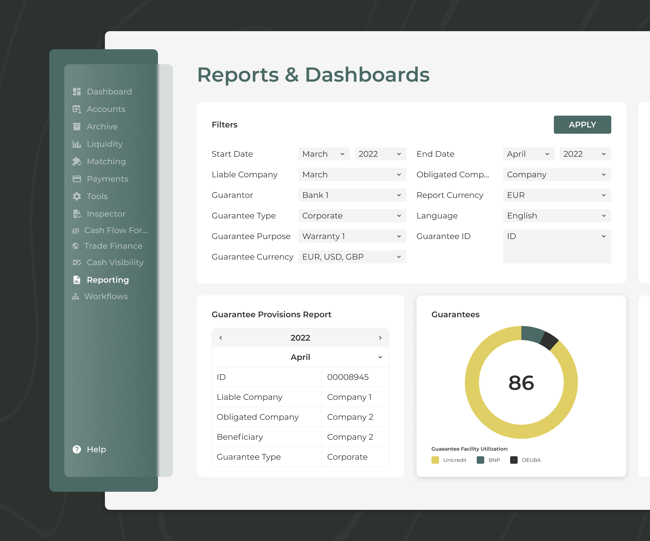Click the Matching puzzle piece icon
Image resolution: width=650 pixels, height=541 pixels.
(x=77, y=161)
